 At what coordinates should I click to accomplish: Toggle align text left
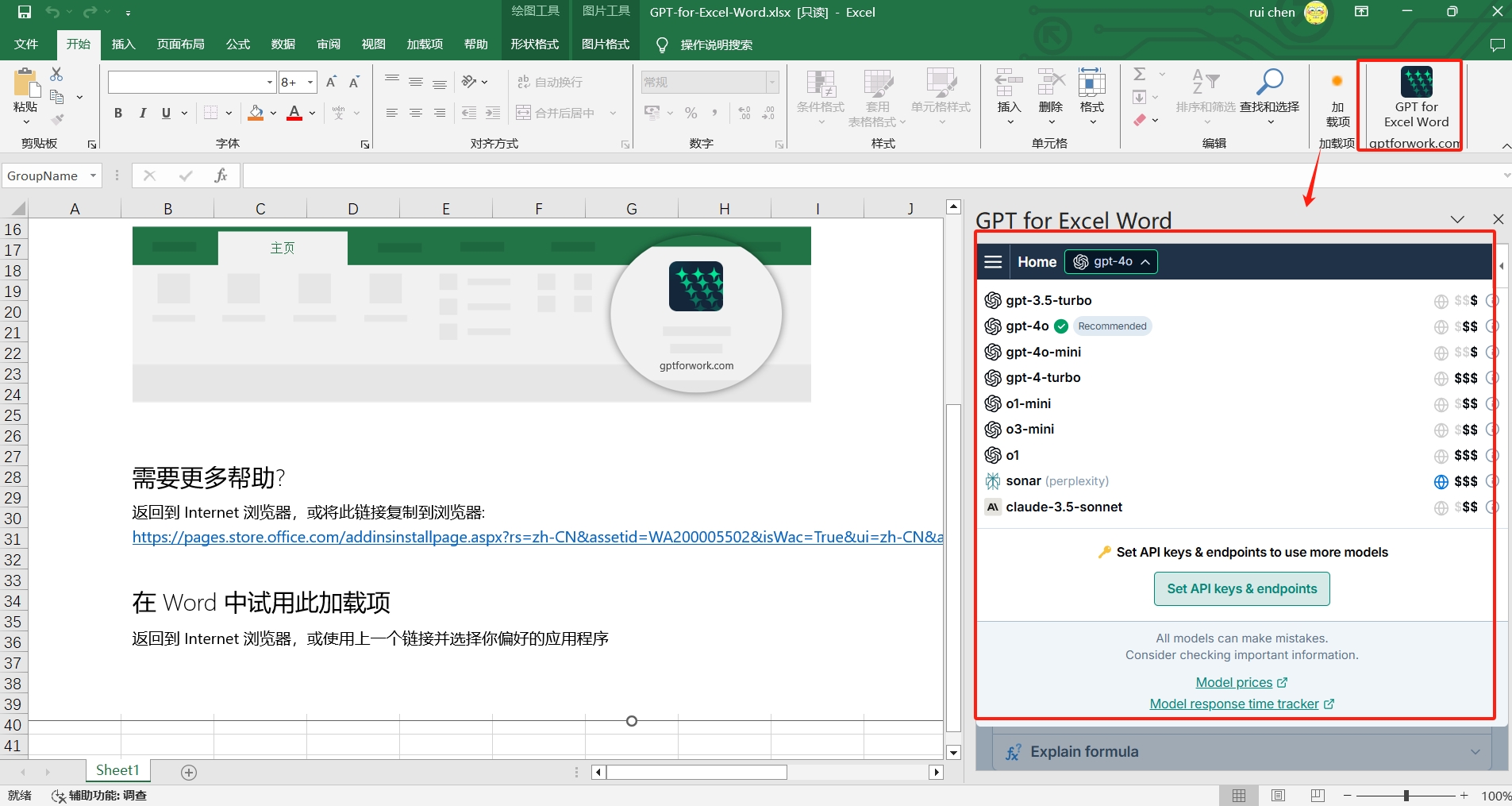pos(392,113)
